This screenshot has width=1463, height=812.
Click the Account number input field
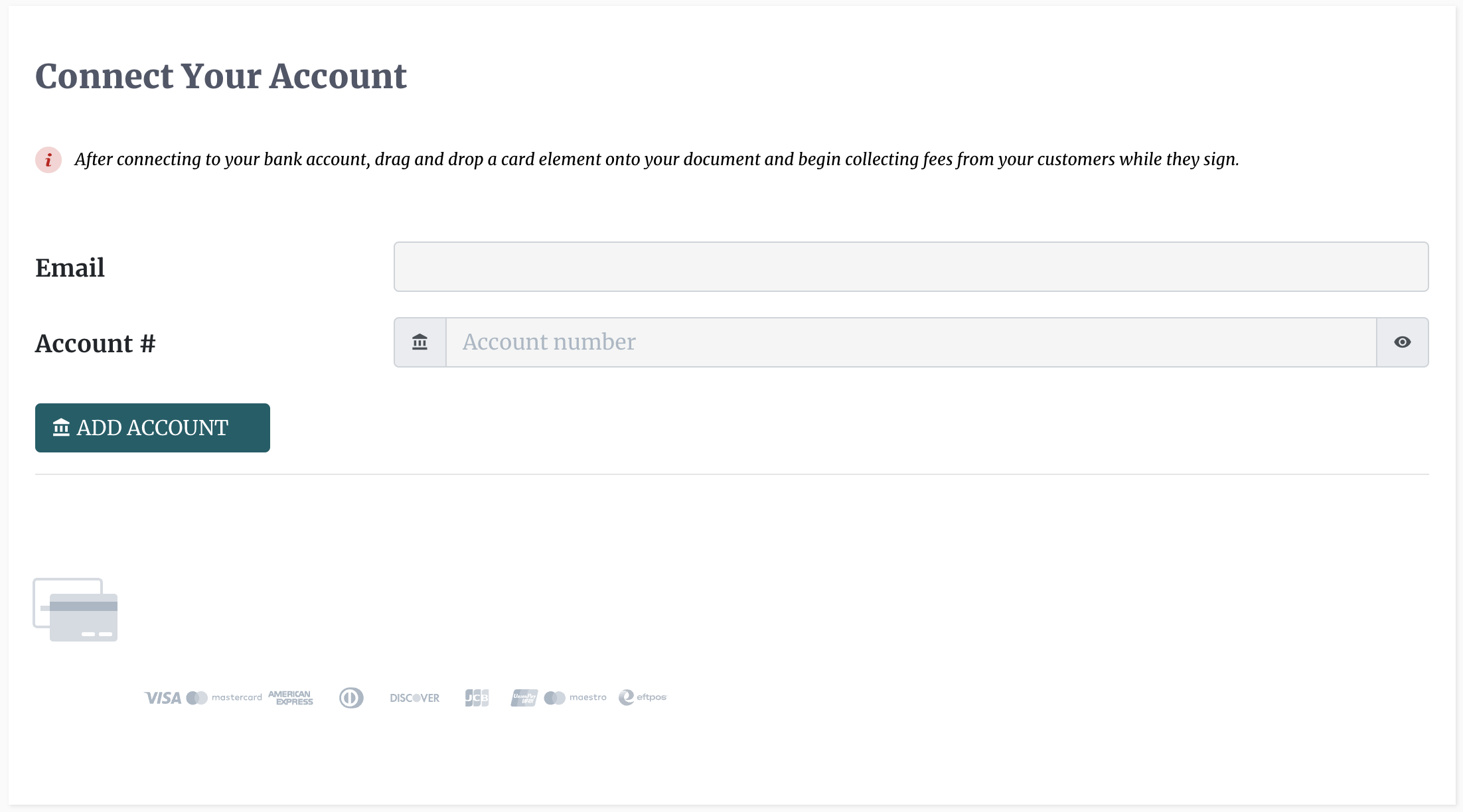click(x=911, y=342)
